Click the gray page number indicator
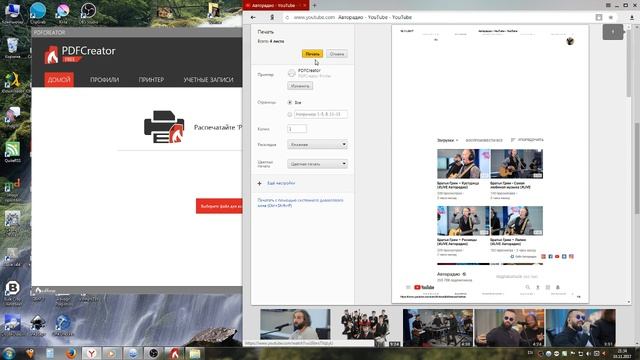Viewport: 640px width, 360px height. [613, 32]
